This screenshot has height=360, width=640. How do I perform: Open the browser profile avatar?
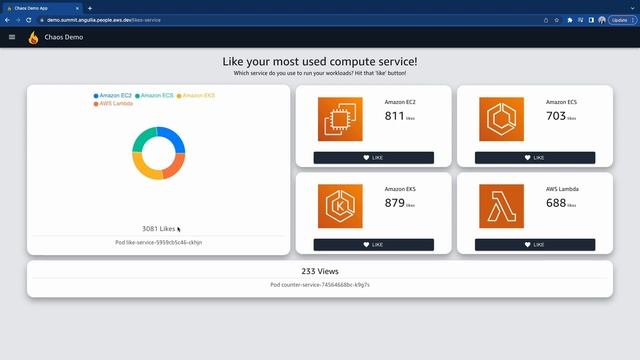pyautogui.click(x=602, y=20)
